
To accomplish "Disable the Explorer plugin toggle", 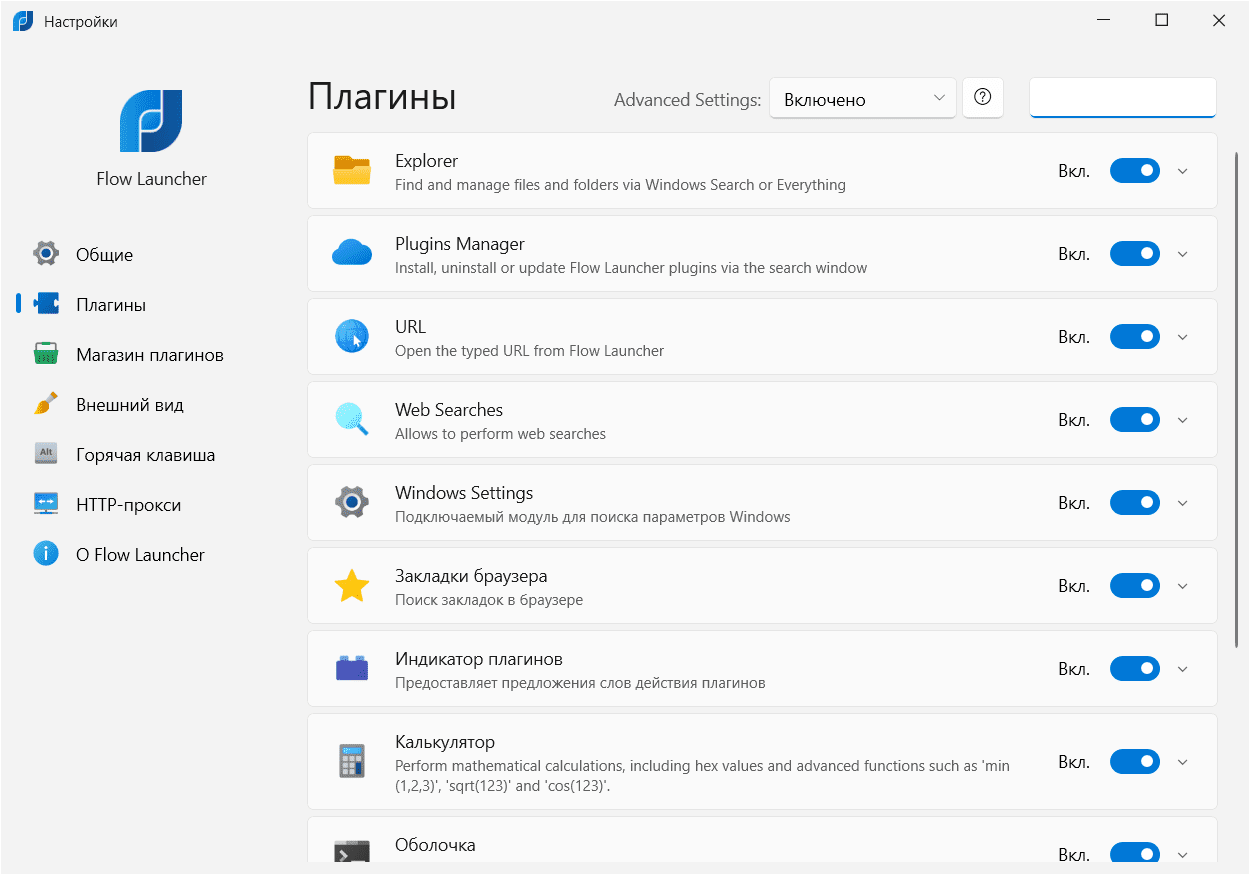I will click(x=1135, y=171).
